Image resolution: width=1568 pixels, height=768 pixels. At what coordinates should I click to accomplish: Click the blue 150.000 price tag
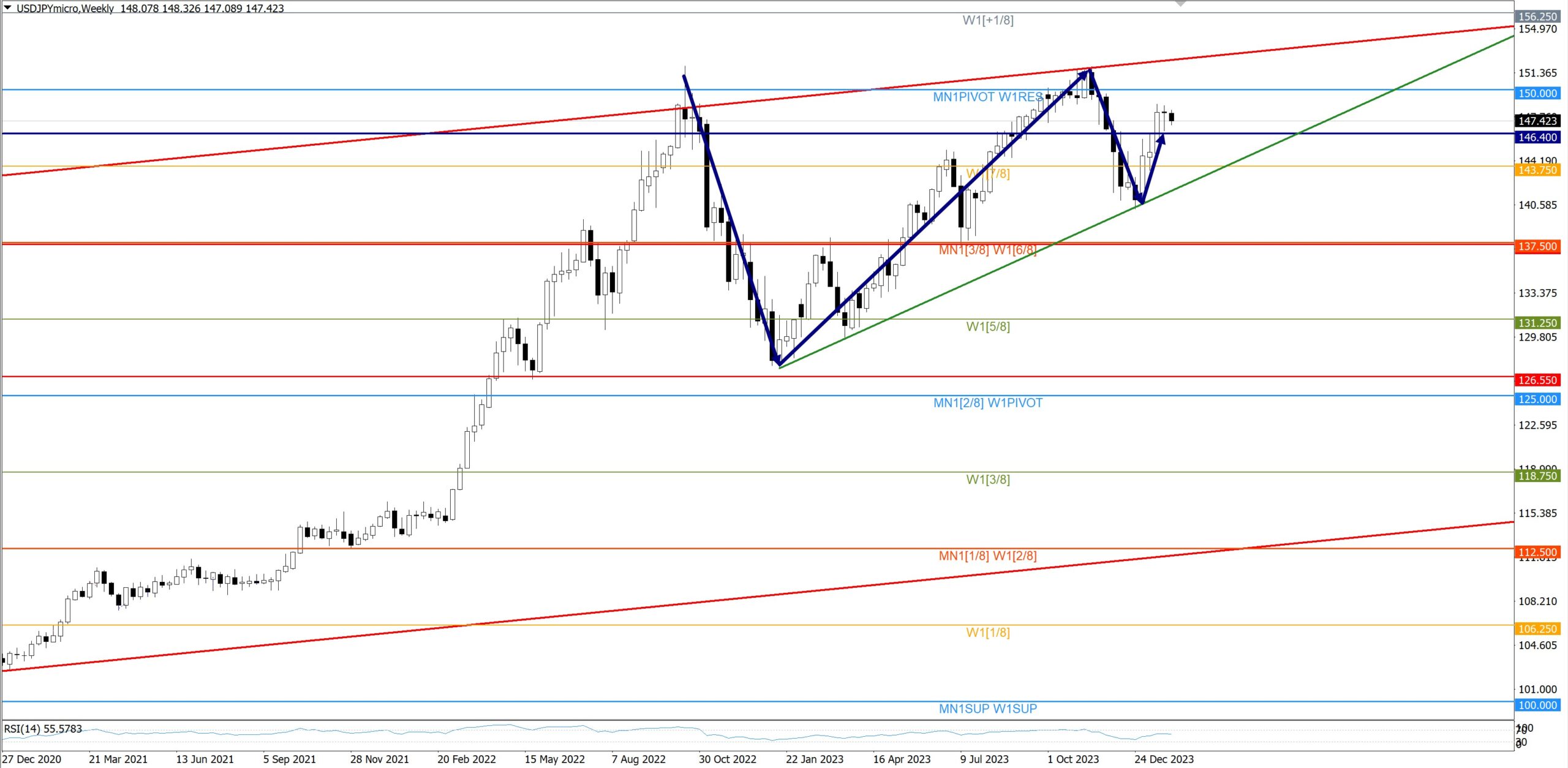click(x=1537, y=93)
